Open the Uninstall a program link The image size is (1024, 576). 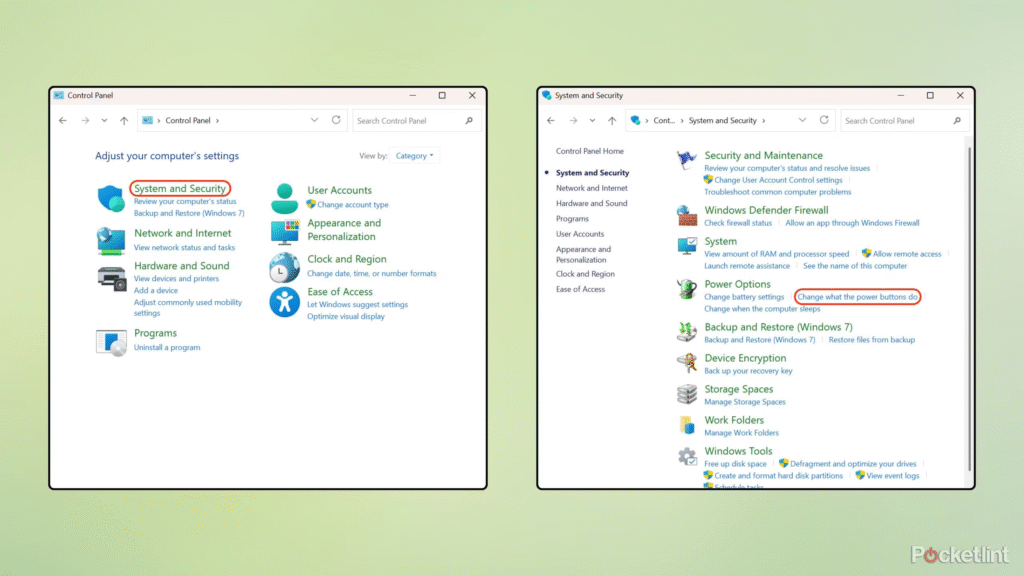tap(167, 347)
